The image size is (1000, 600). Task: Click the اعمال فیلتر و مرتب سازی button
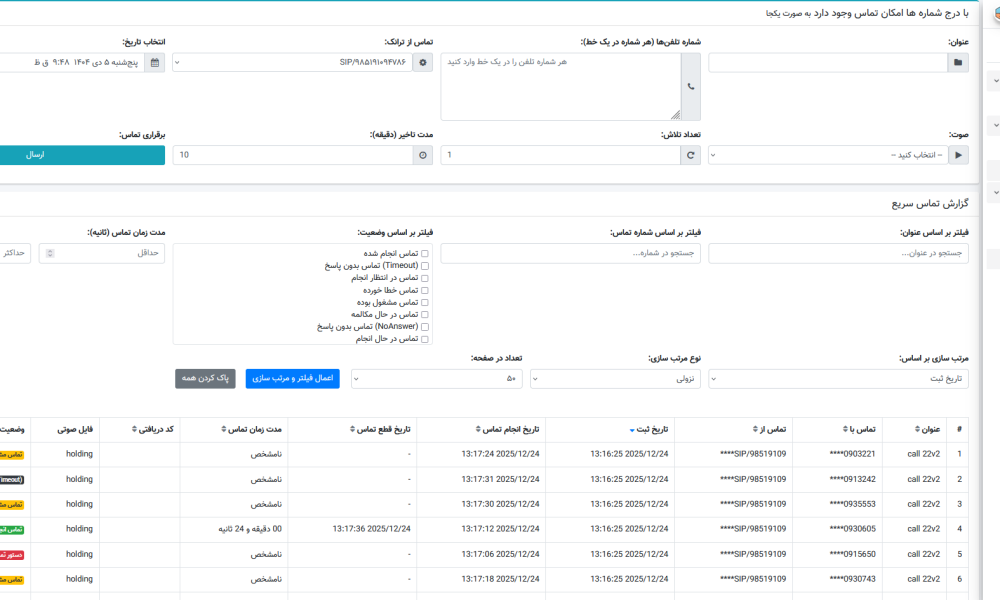(x=292, y=379)
